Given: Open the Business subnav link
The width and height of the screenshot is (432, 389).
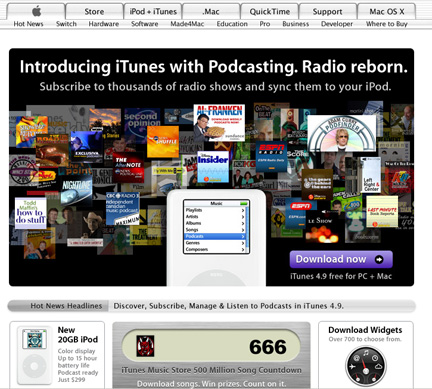Looking at the screenshot, I should point(296,24).
